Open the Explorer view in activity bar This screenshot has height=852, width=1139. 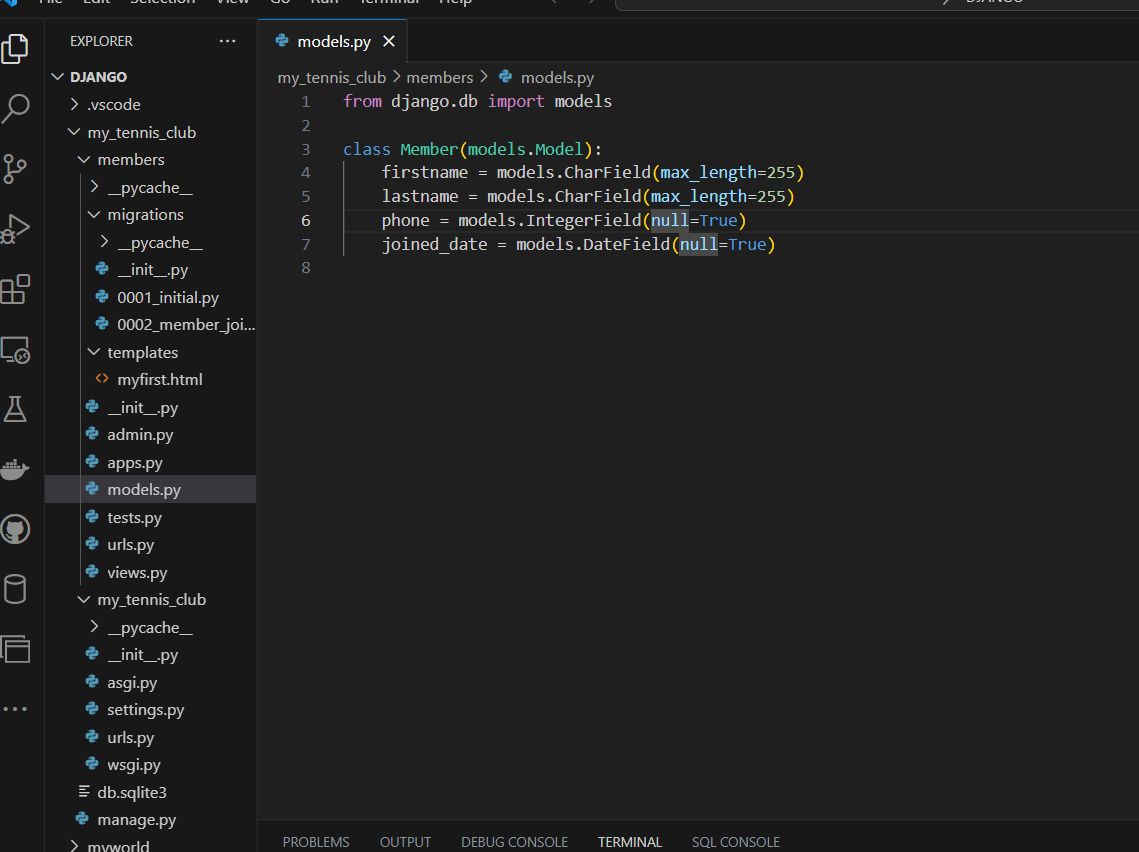pyautogui.click(x=15, y=48)
